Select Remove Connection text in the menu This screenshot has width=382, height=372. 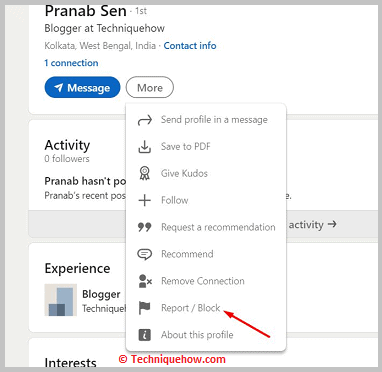[x=203, y=281]
